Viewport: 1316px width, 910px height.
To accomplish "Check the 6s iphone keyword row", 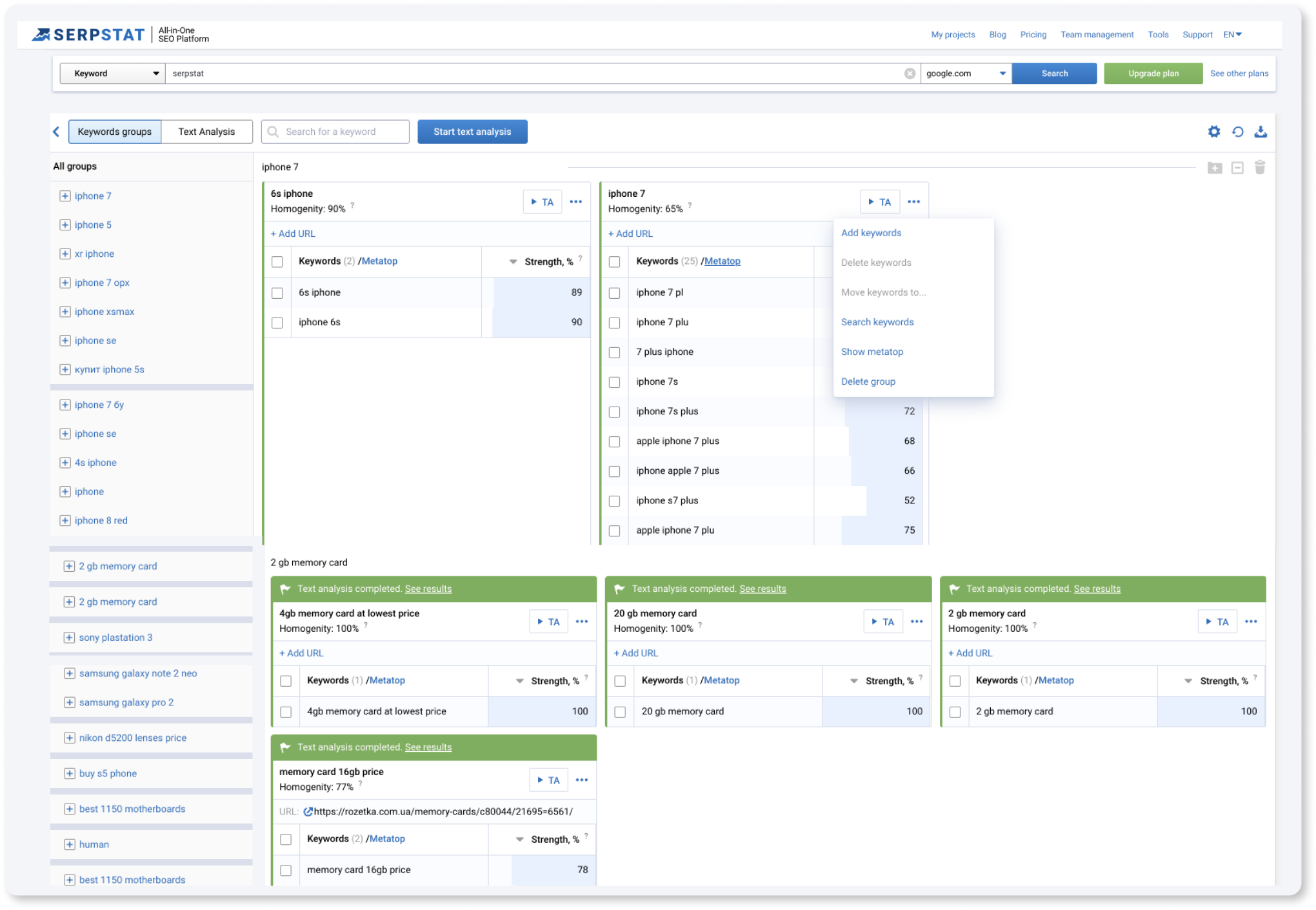I will point(277,293).
